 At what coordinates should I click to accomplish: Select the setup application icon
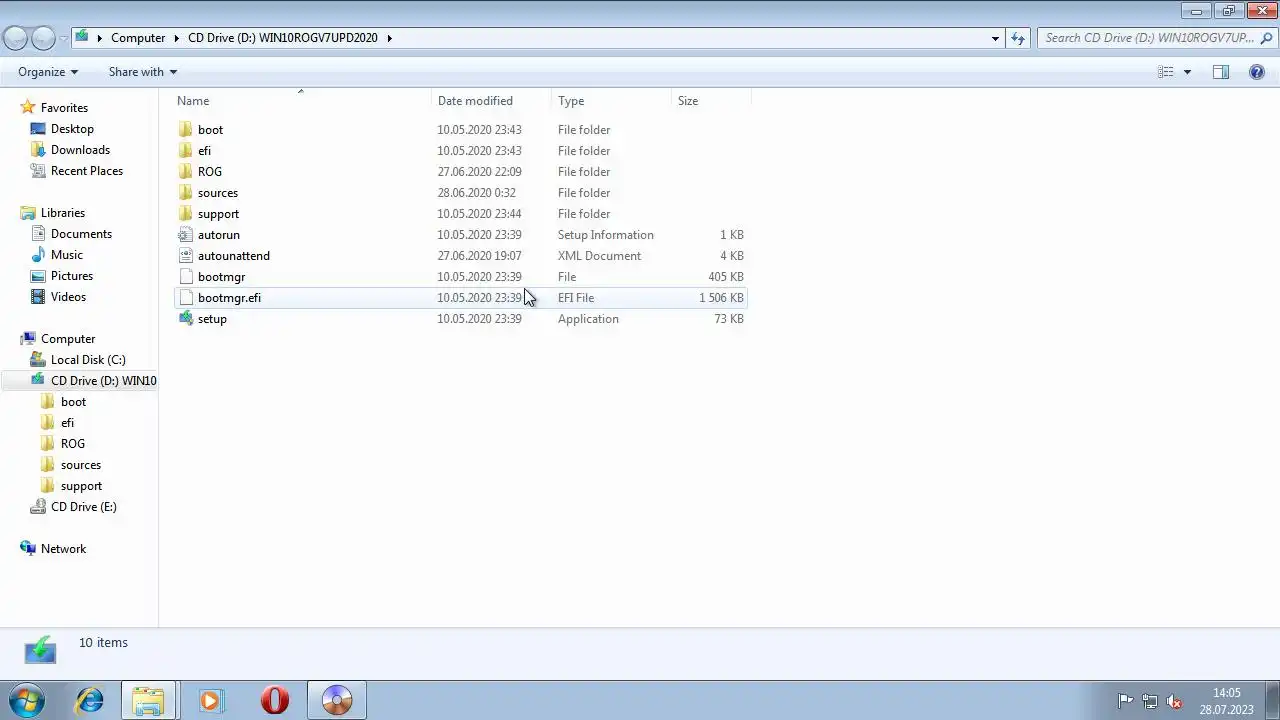coord(186,319)
